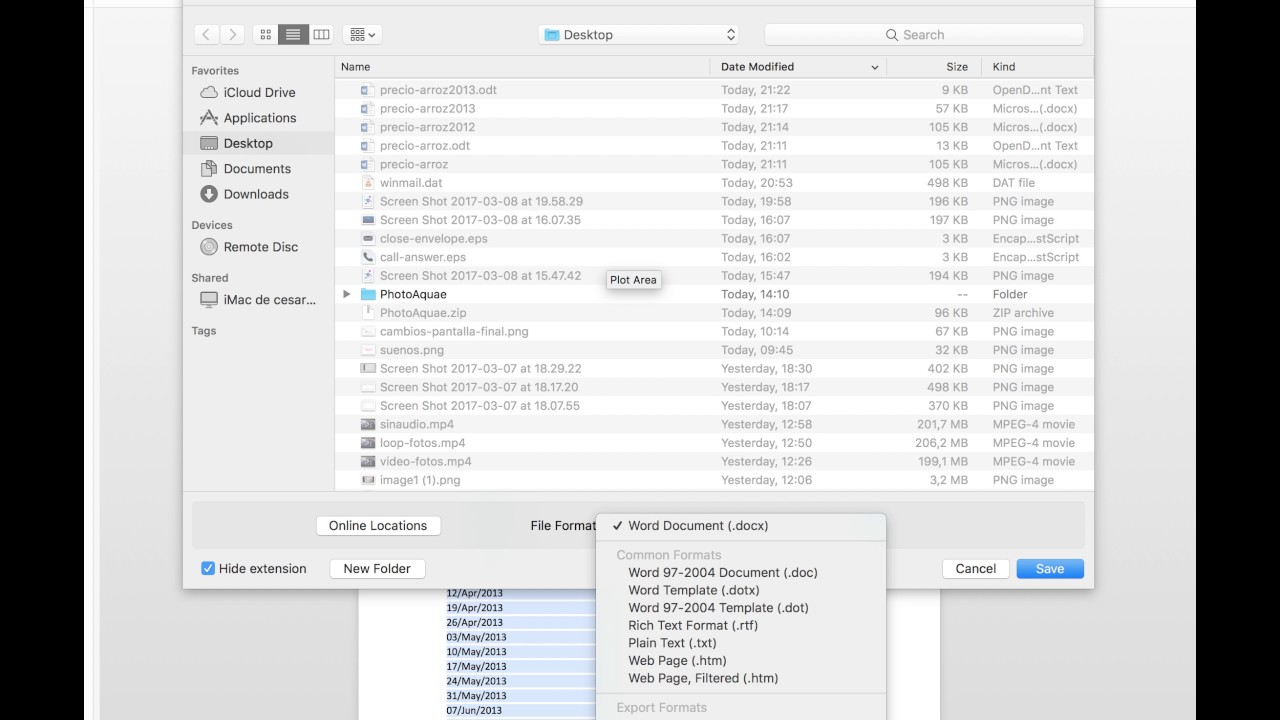Switch to icon grid view
Image resolution: width=1280 pixels, height=720 pixels.
click(x=266, y=34)
